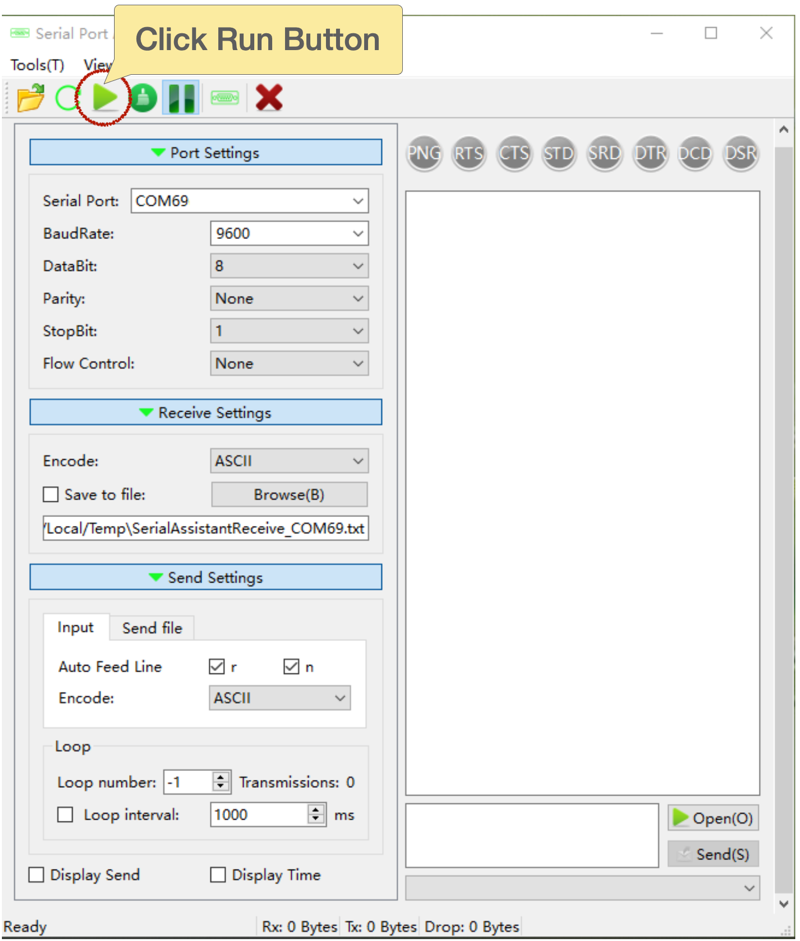The image size is (800, 941).
Task: Open the BaudRate dropdown
Action: [x=289, y=234]
